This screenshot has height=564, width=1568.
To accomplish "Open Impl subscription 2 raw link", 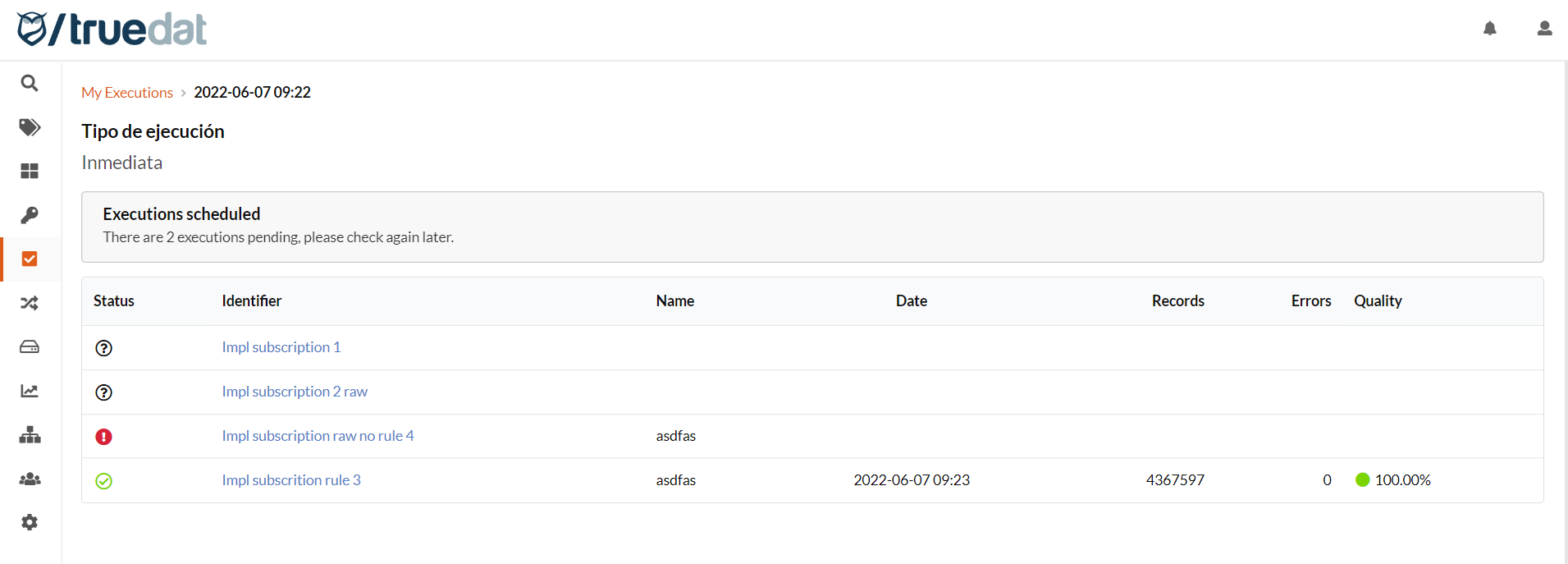I will 295,392.
